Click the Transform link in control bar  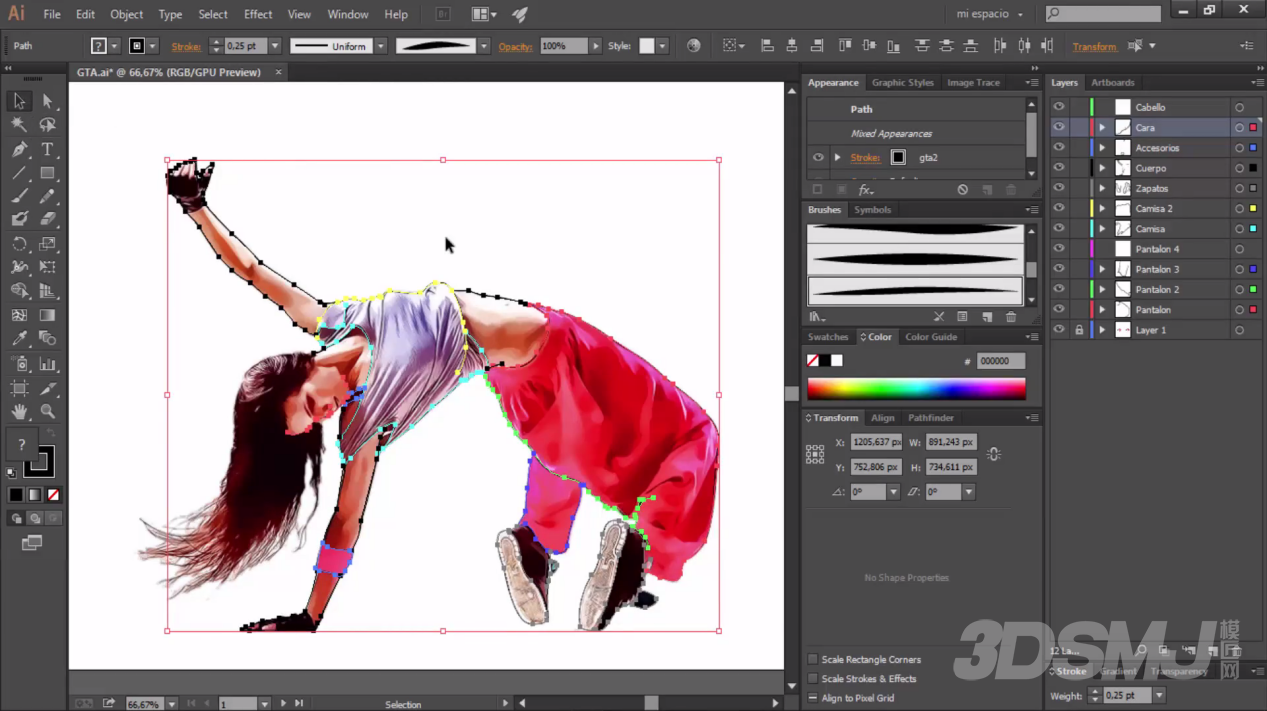1094,47
